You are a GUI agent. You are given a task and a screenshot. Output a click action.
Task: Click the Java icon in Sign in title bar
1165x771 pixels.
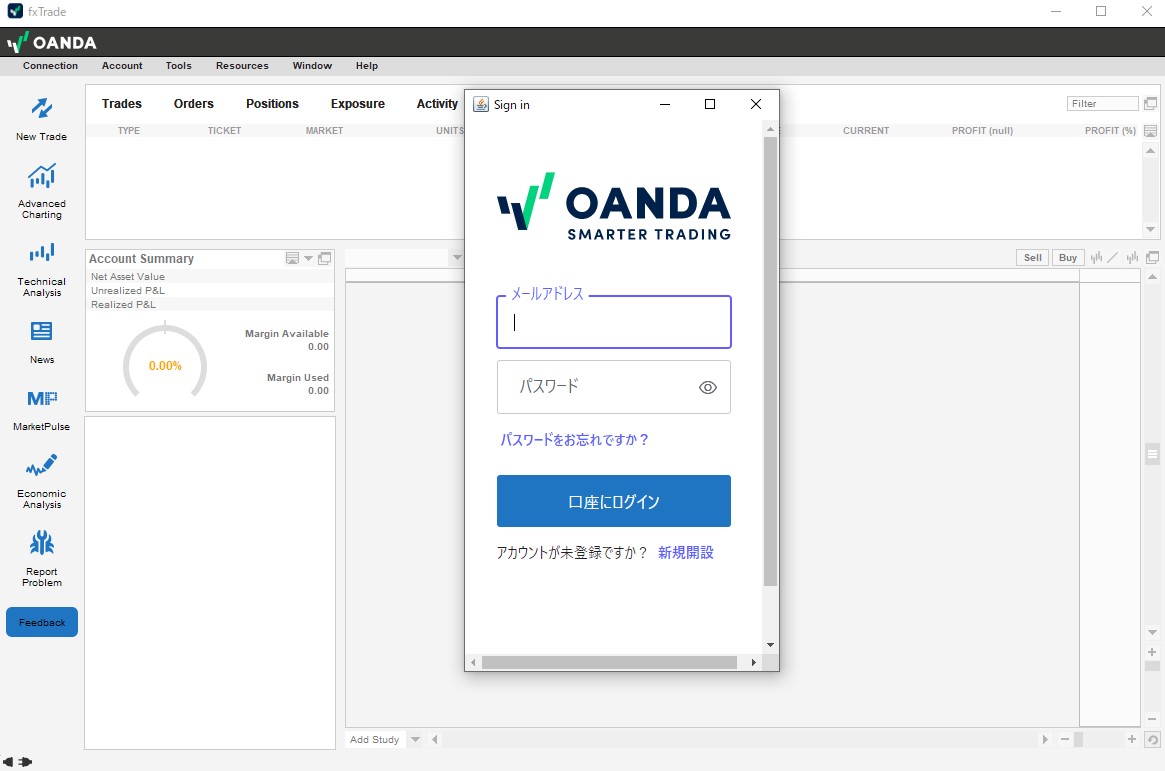click(x=481, y=104)
